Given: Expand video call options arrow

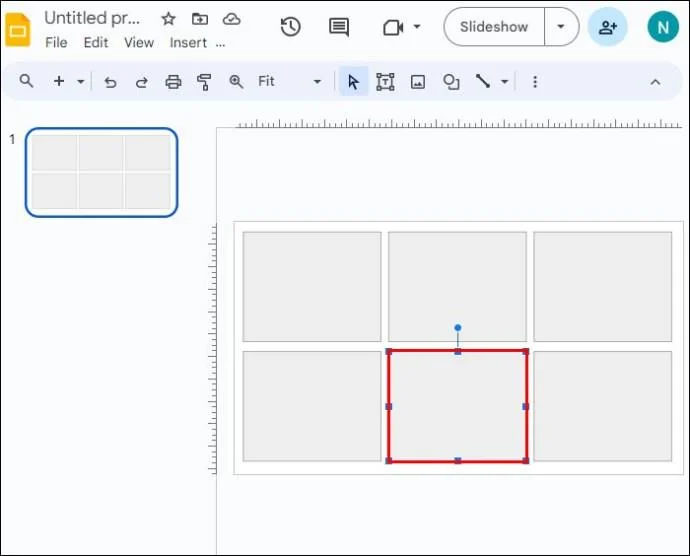Looking at the screenshot, I should click(417, 27).
